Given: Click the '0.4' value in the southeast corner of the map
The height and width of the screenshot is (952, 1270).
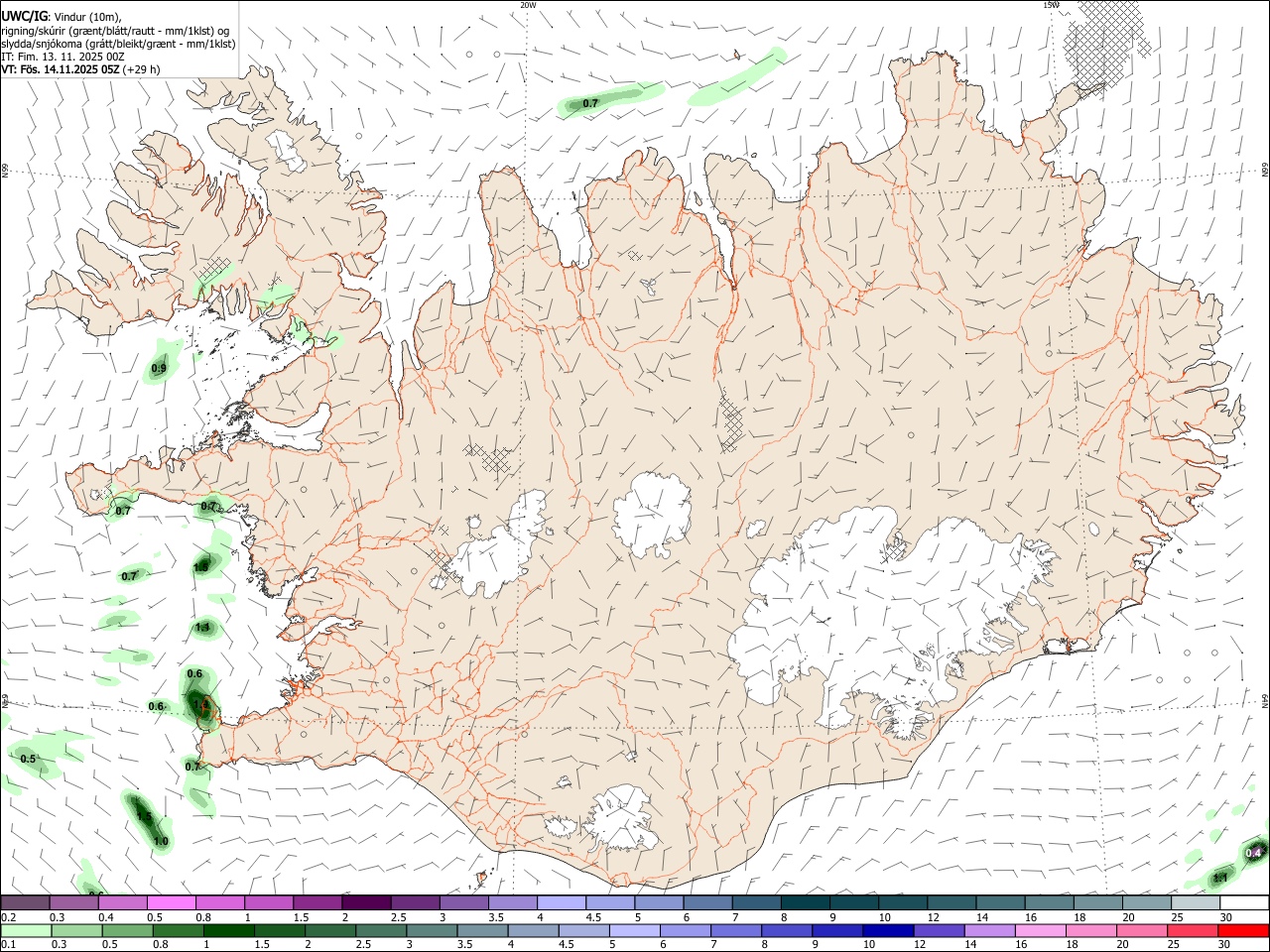Looking at the screenshot, I should click(x=1253, y=853).
